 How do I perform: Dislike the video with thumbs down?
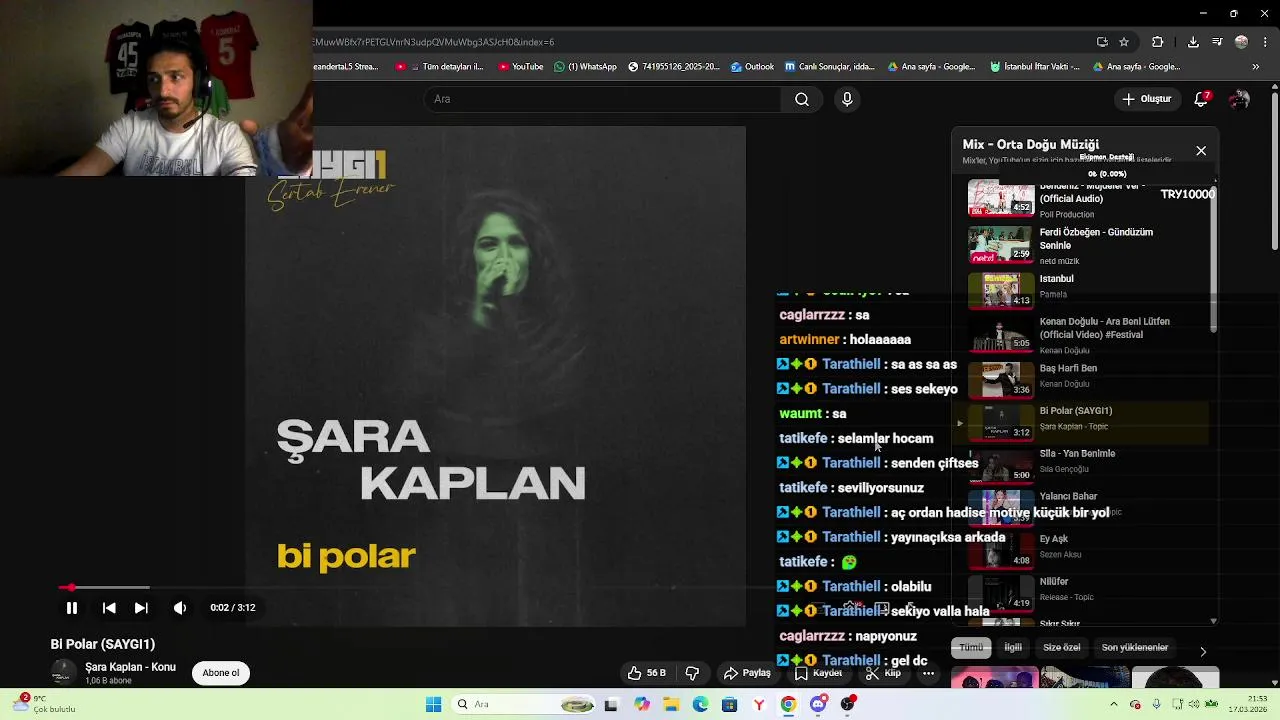[692, 673]
